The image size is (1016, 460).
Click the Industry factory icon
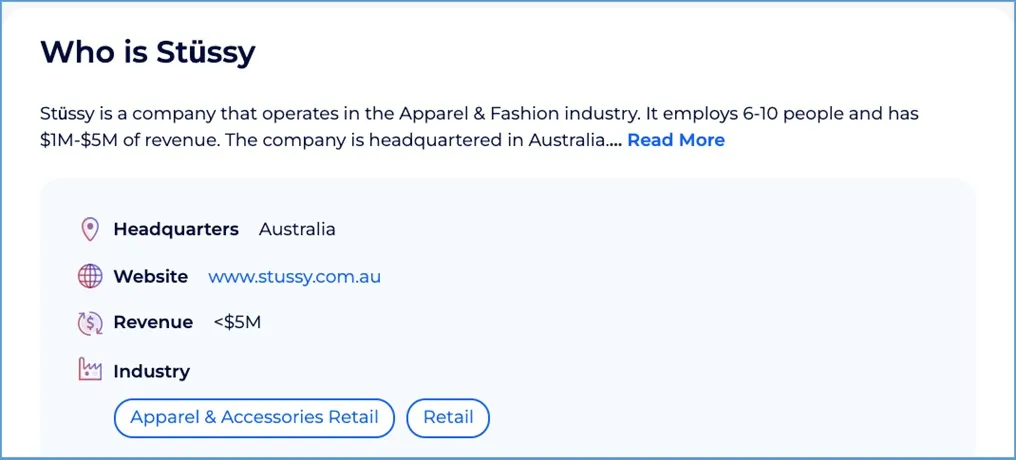pos(90,370)
